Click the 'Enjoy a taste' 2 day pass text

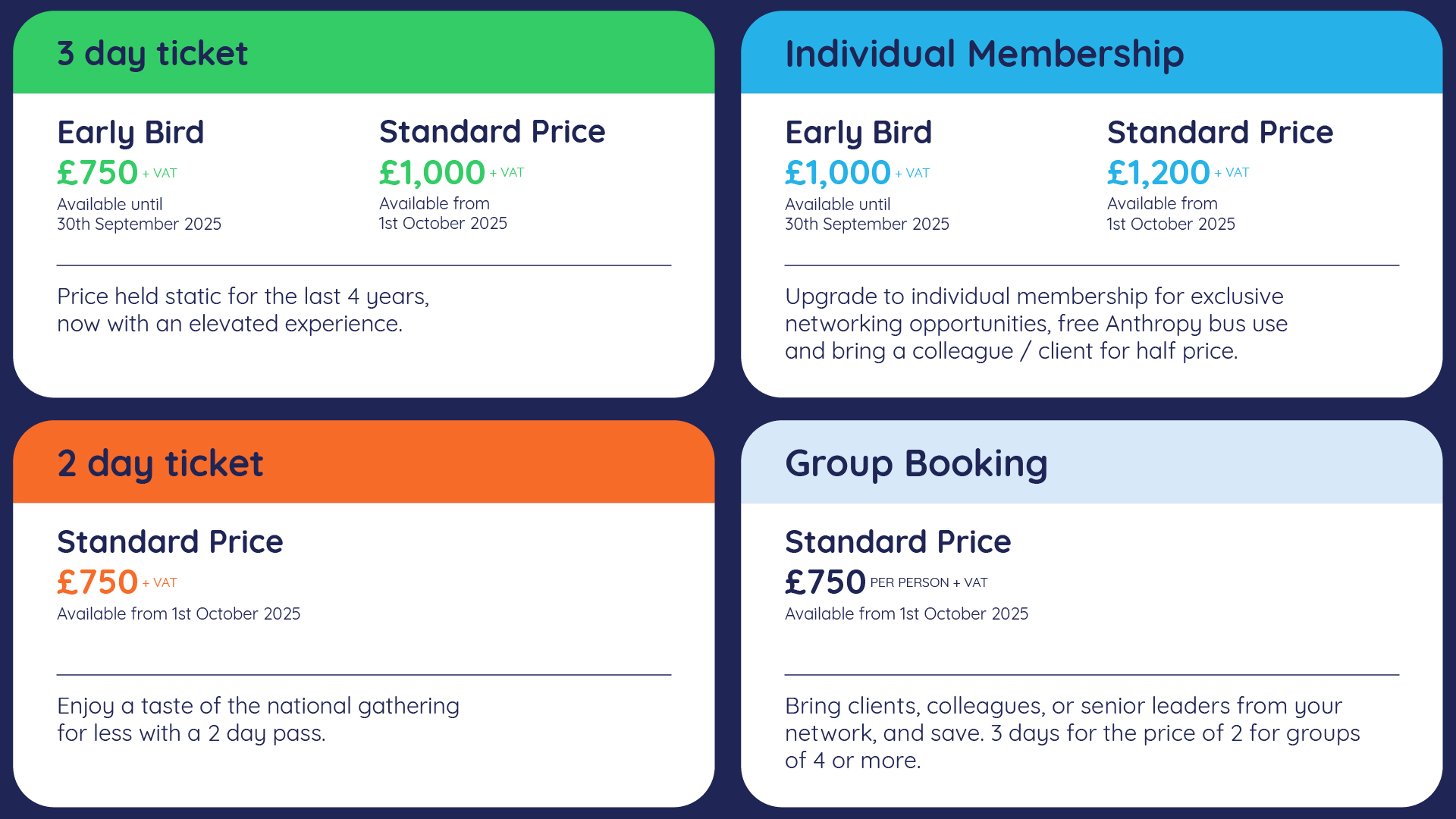point(259,720)
